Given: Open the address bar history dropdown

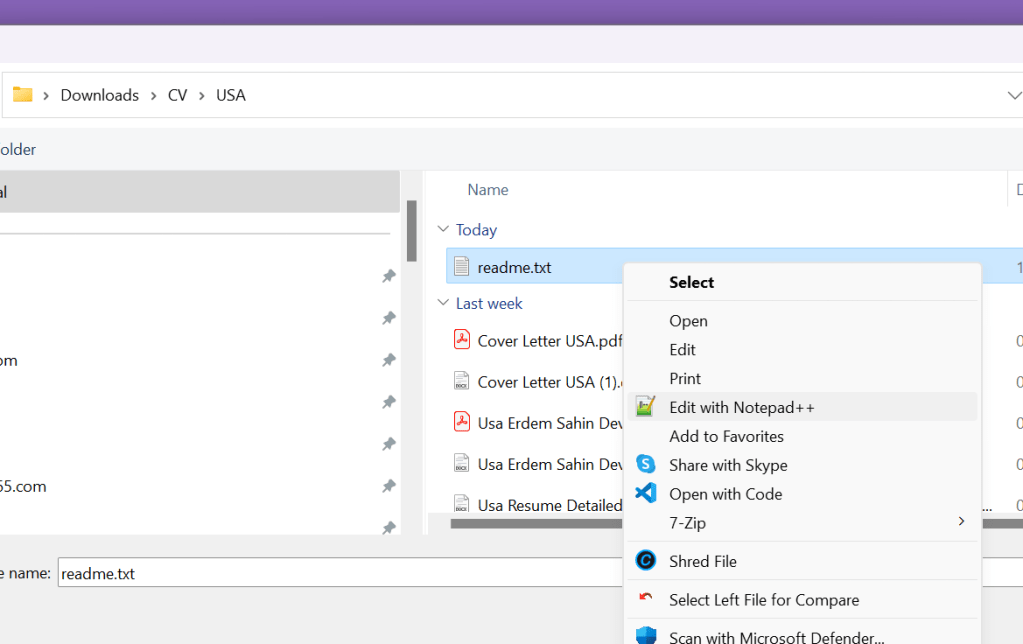Looking at the screenshot, I should click(x=1013, y=95).
